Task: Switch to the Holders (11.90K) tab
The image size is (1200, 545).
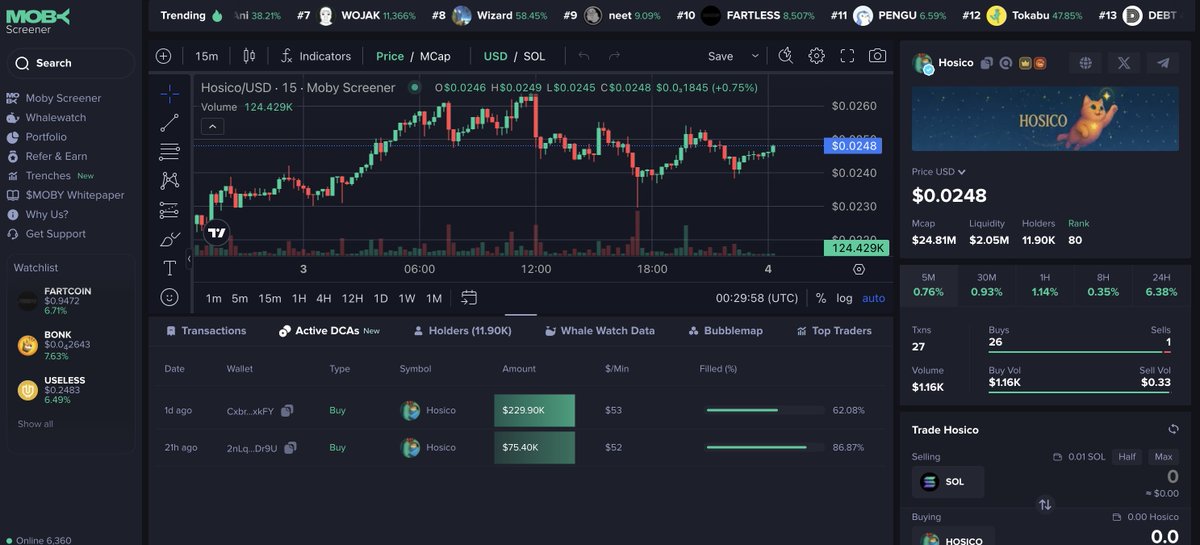Action: (x=462, y=331)
